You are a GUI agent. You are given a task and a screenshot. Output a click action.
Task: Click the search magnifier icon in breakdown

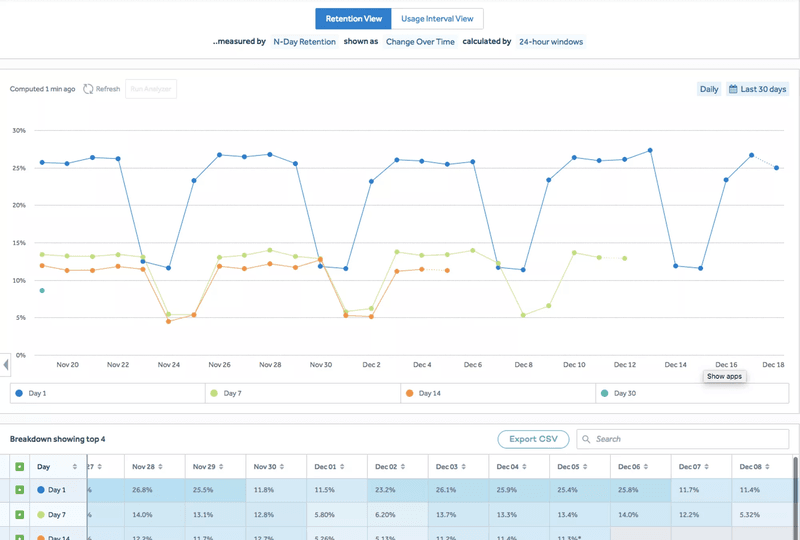586,439
